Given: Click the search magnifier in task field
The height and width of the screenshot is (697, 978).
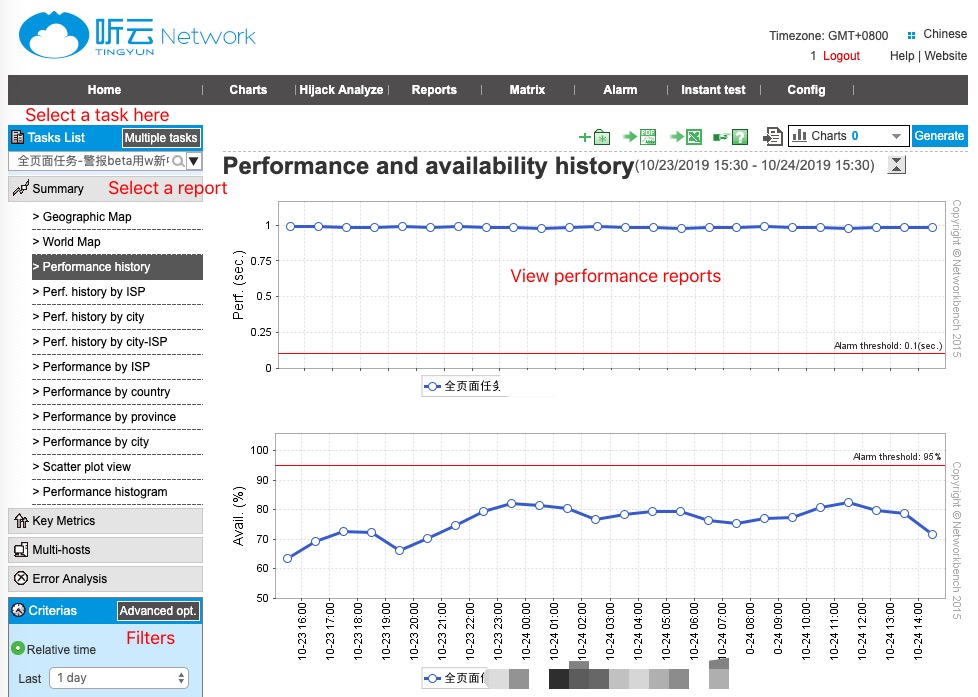Looking at the screenshot, I should (x=178, y=161).
